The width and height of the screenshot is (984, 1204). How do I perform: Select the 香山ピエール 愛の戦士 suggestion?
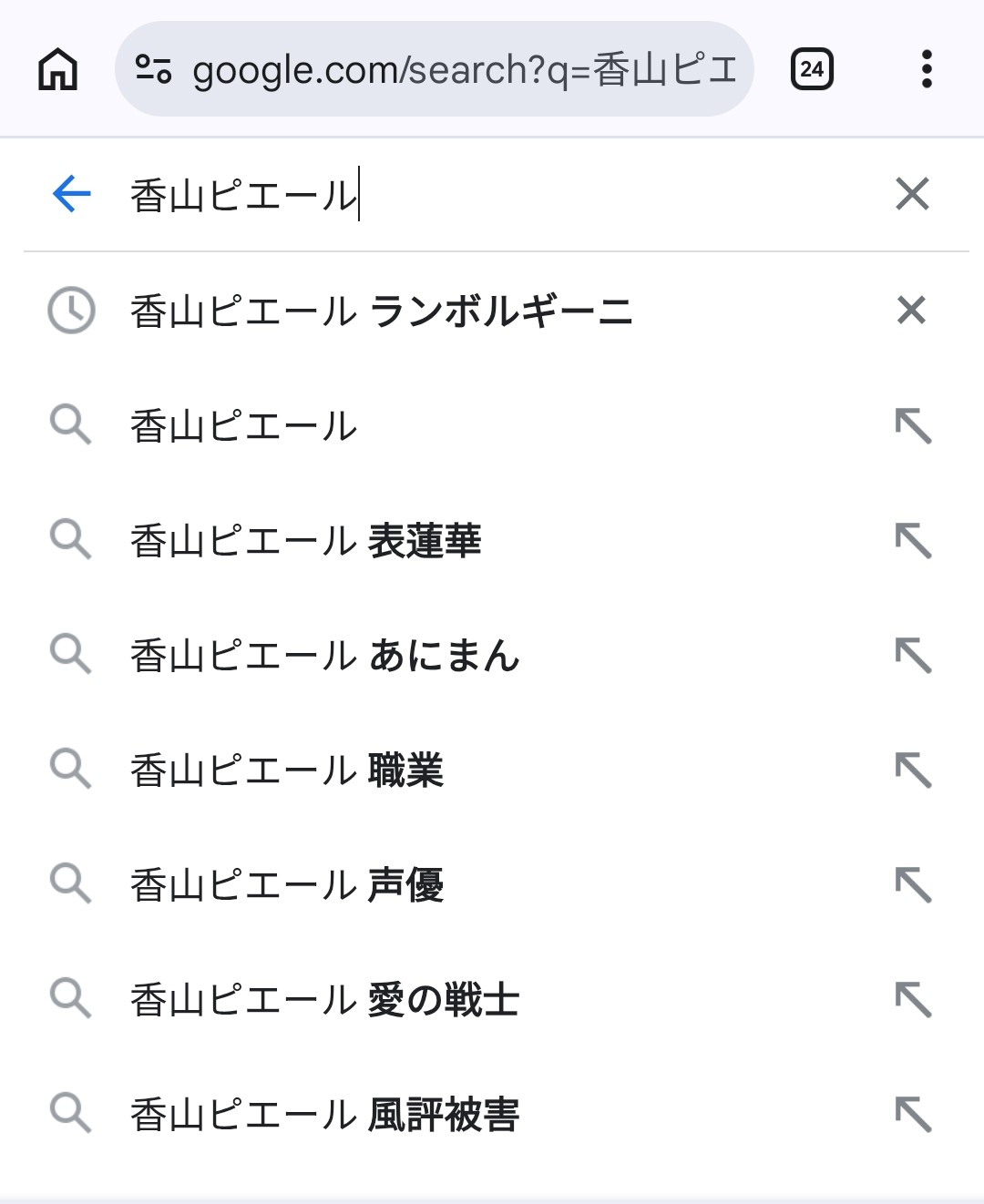324,1000
